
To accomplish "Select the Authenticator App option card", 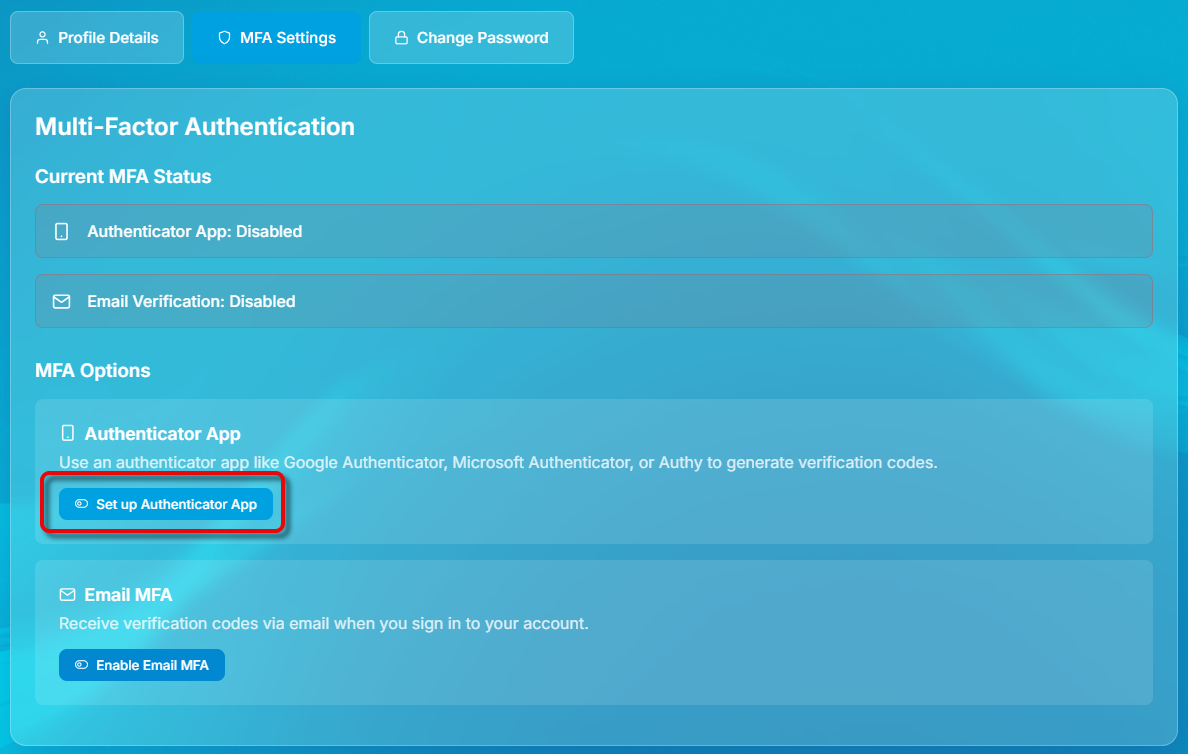I will tap(594, 470).
